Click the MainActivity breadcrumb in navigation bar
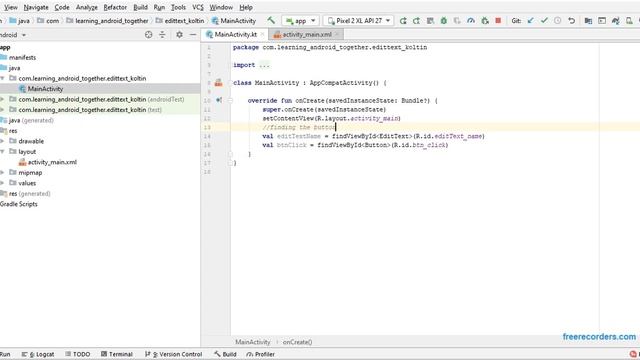The height and width of the screenshot is (360, 640). pyautogui.click(x=233, y=21)
